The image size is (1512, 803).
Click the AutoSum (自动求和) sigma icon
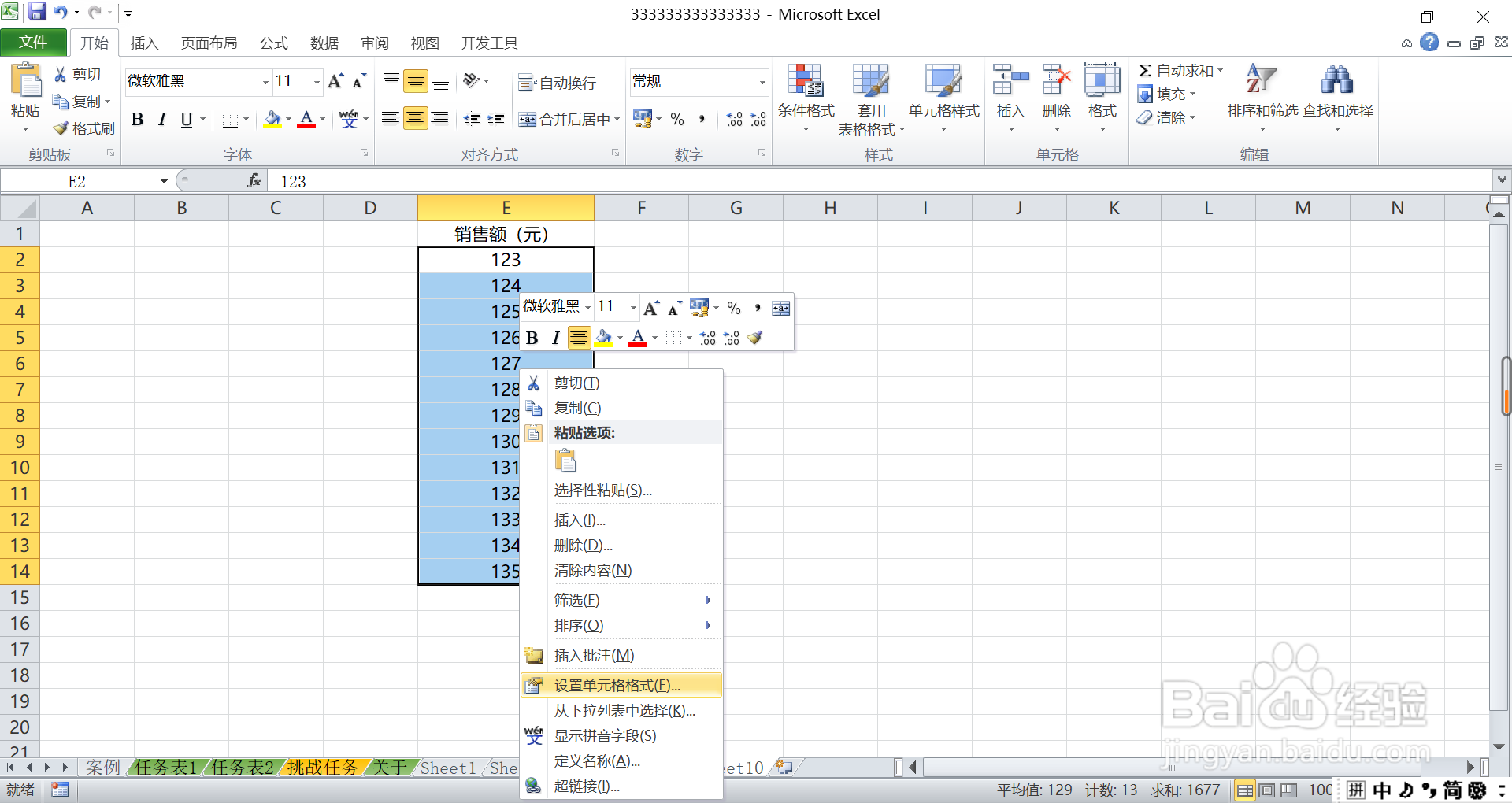click(x=1146, y=71)
